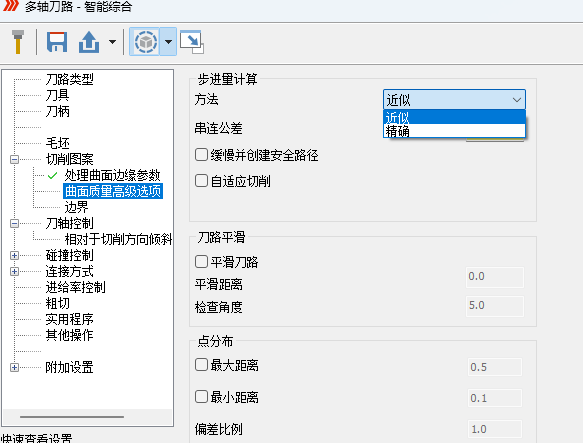Screen dimensions: 583x443
Task: Select 实用程序 in the tree
Action: pos(70,319)
